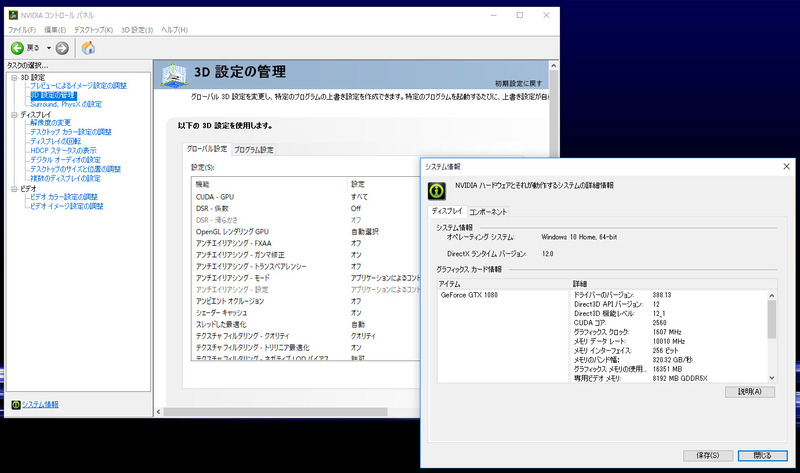
Task: Select テクスチャフィルタリング - トリリニア最適化 row
Action: [x=306, y=347]
